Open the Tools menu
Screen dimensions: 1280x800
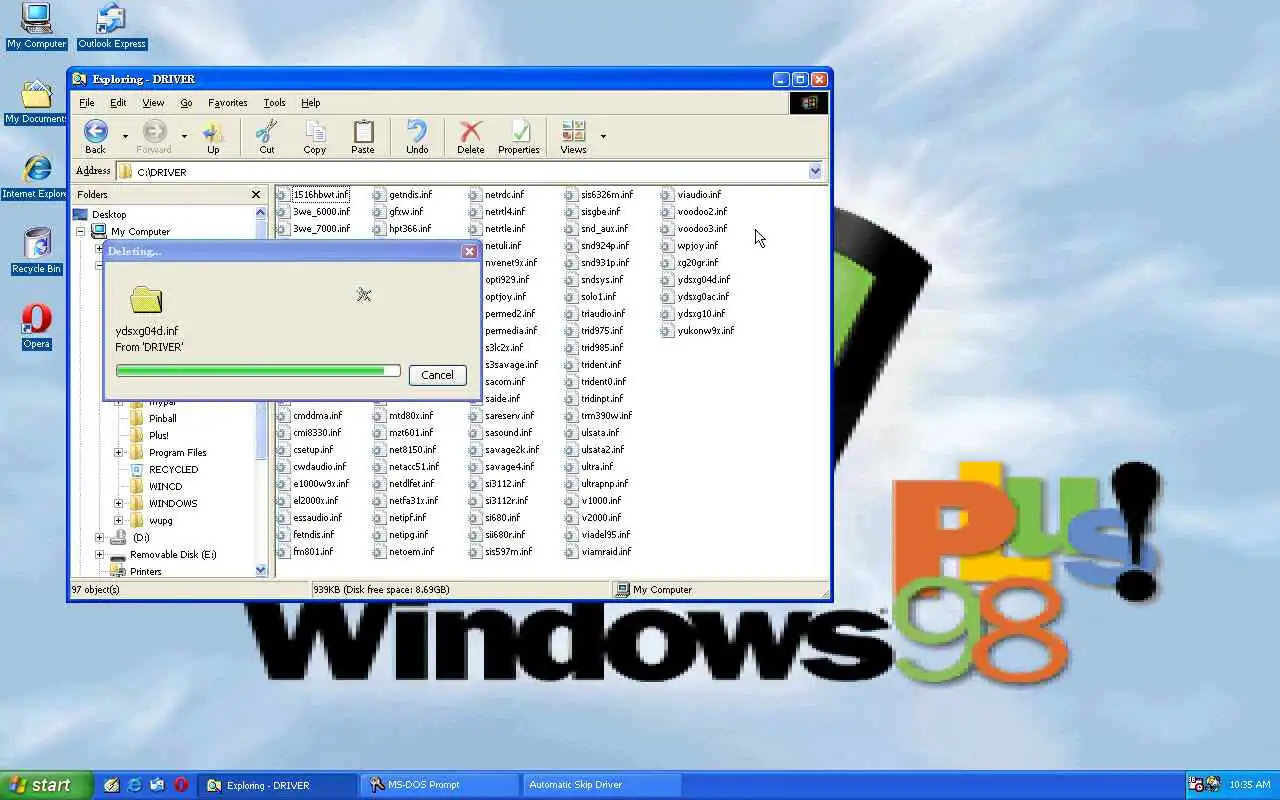tap(274, 103)
